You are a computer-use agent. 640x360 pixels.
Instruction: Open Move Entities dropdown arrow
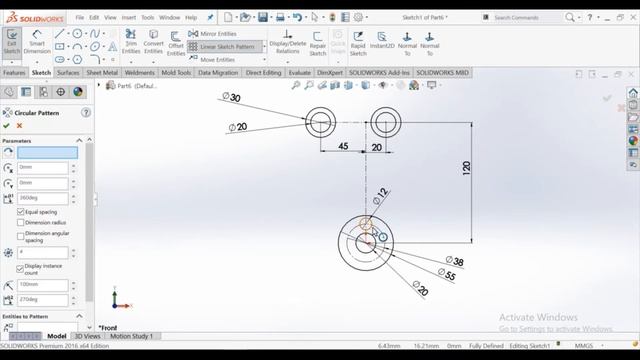[264, 60]
